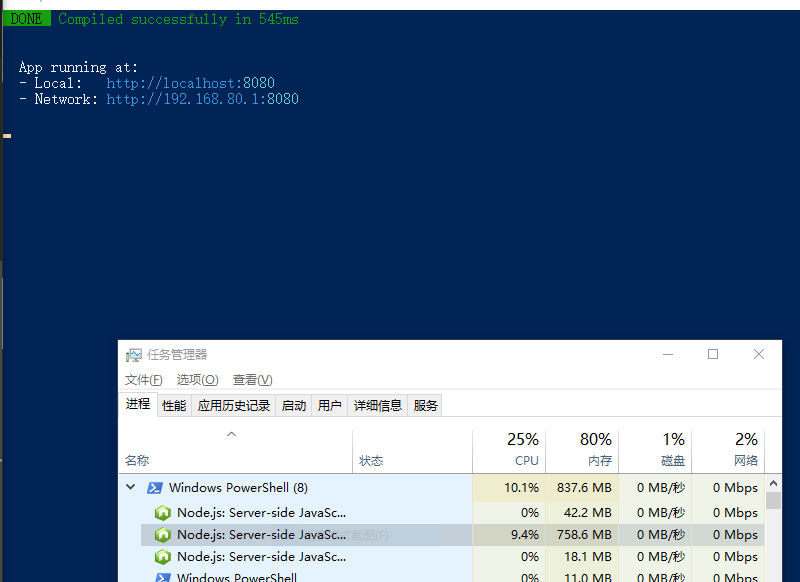
Task: Click the 9.4% CPU cell
Action: pos(509,535)
